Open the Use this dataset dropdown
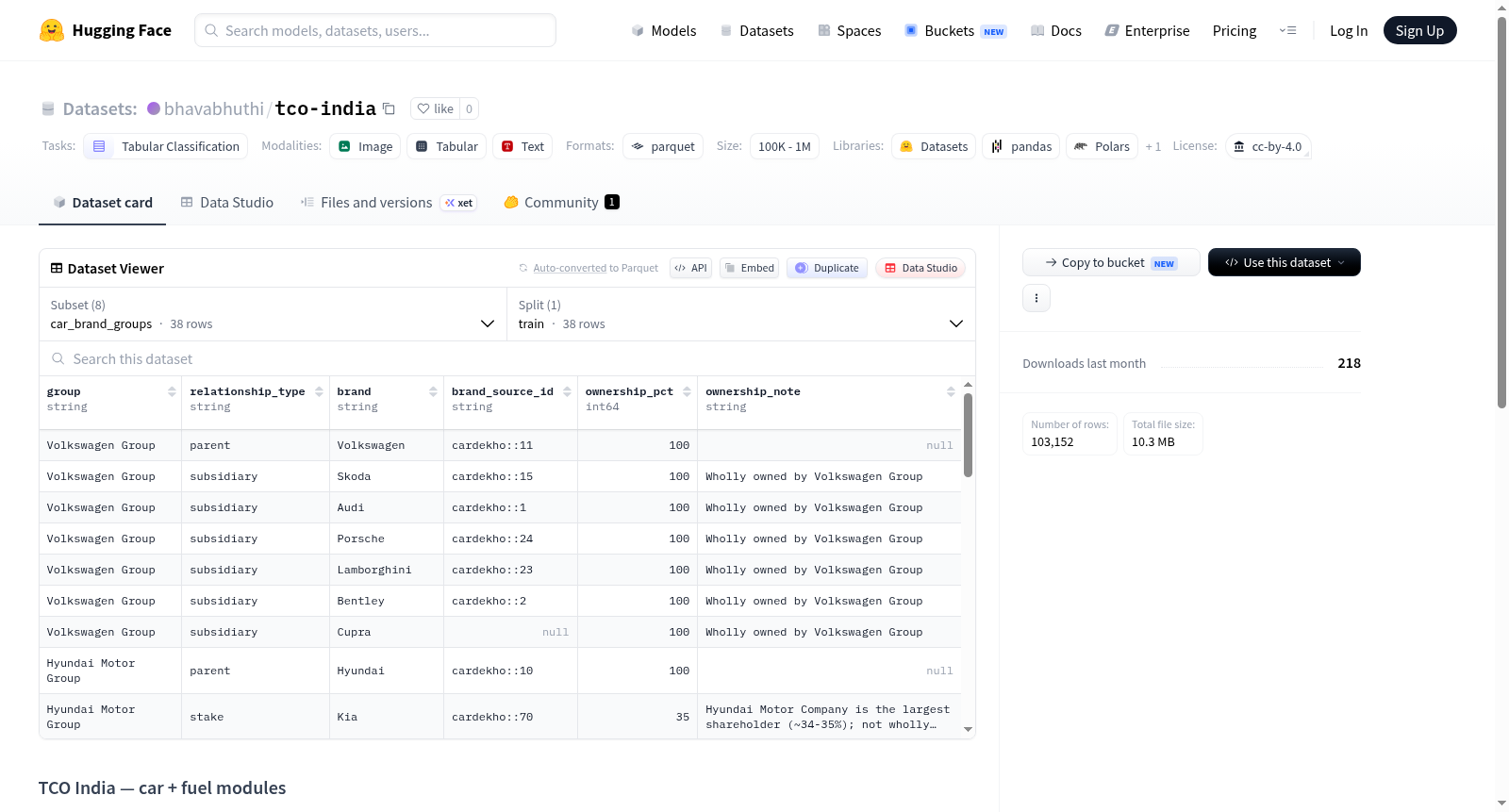 tap(1285, 262)
